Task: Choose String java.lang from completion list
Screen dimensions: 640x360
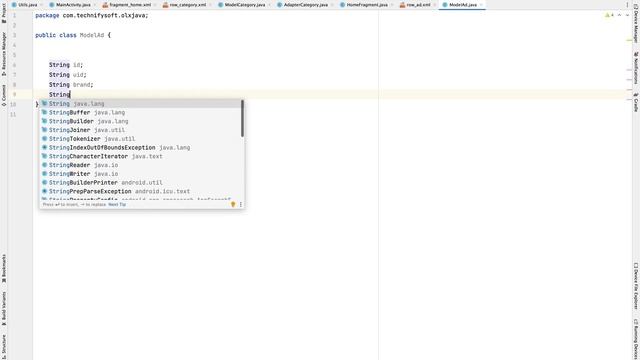Action: coord(141,104)
